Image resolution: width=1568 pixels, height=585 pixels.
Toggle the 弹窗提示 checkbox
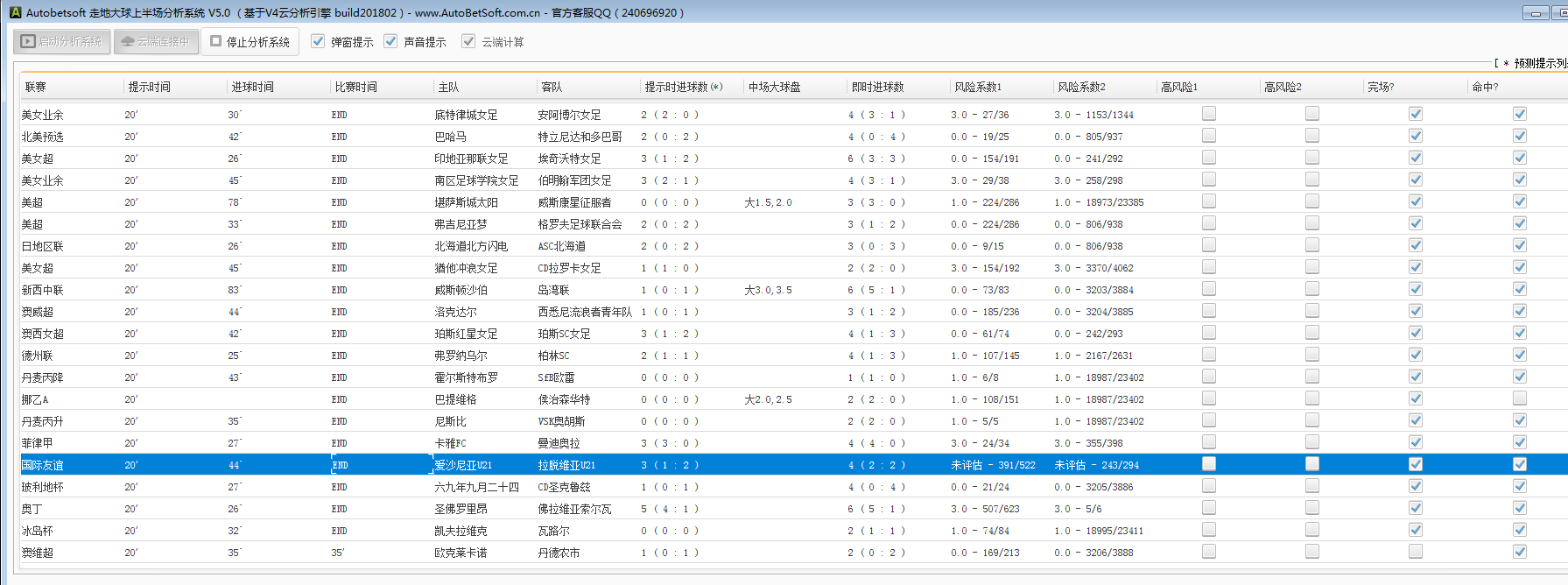(x=319, y=41)
